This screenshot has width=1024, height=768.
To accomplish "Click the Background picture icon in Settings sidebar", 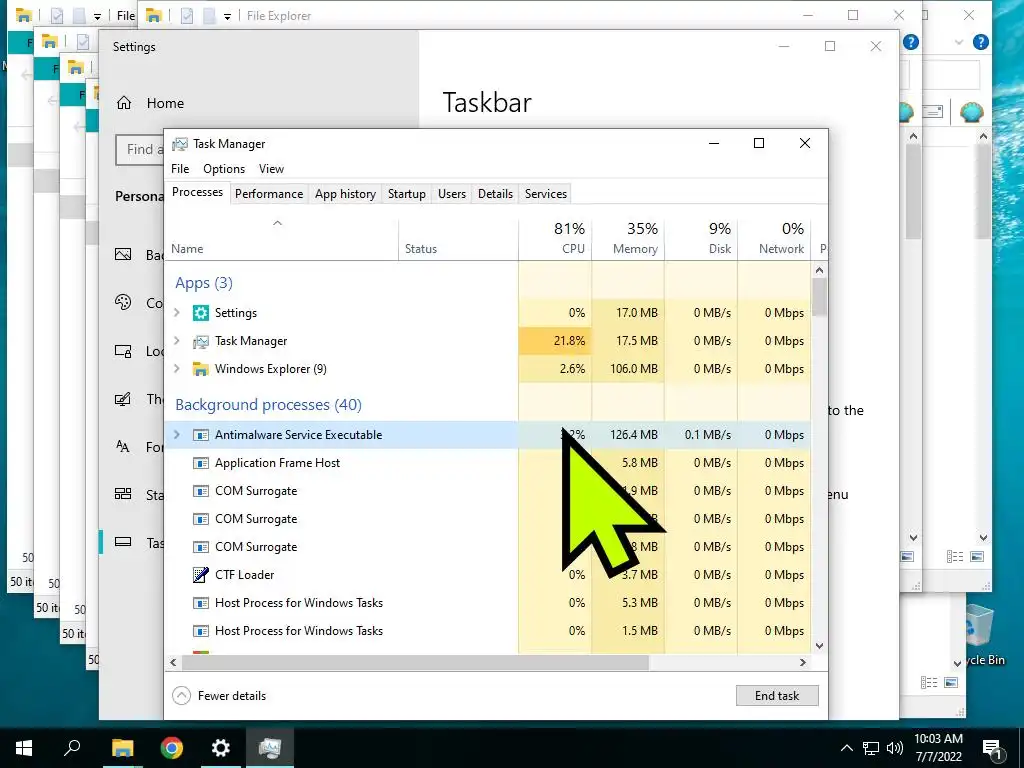I will [123, 255].
